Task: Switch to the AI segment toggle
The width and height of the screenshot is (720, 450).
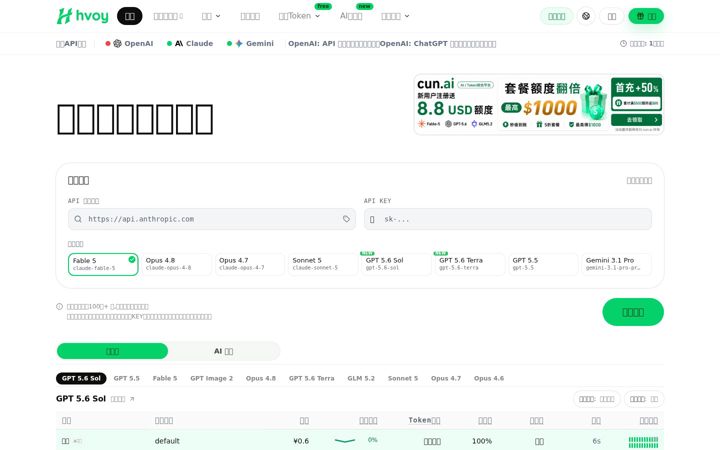Action: 224,351
